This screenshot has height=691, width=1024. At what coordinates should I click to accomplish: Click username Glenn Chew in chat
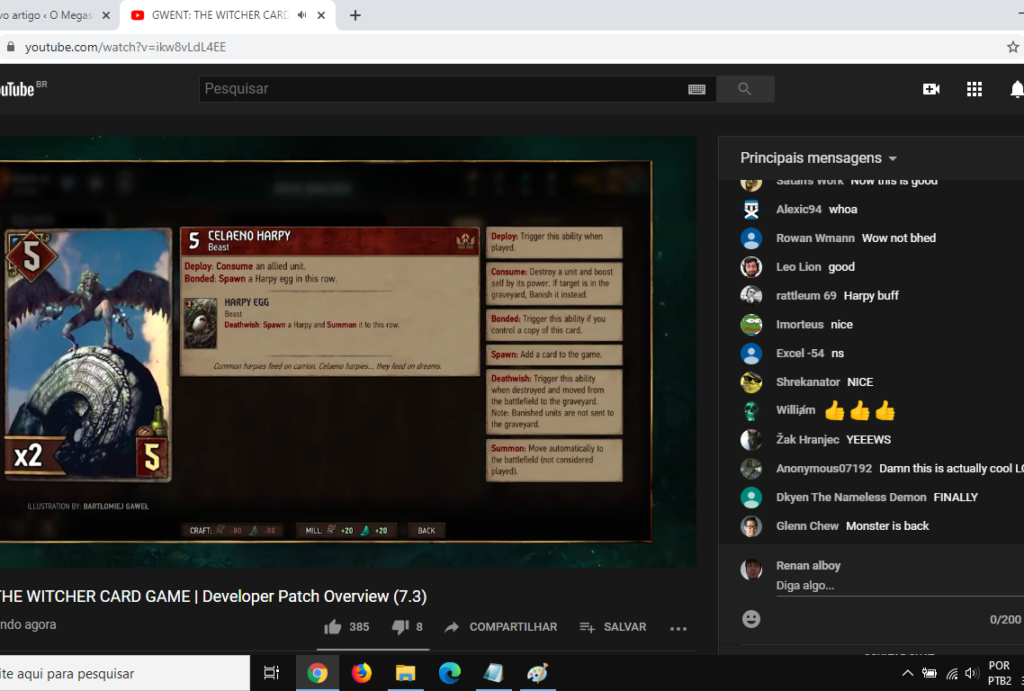click(807, 526)
